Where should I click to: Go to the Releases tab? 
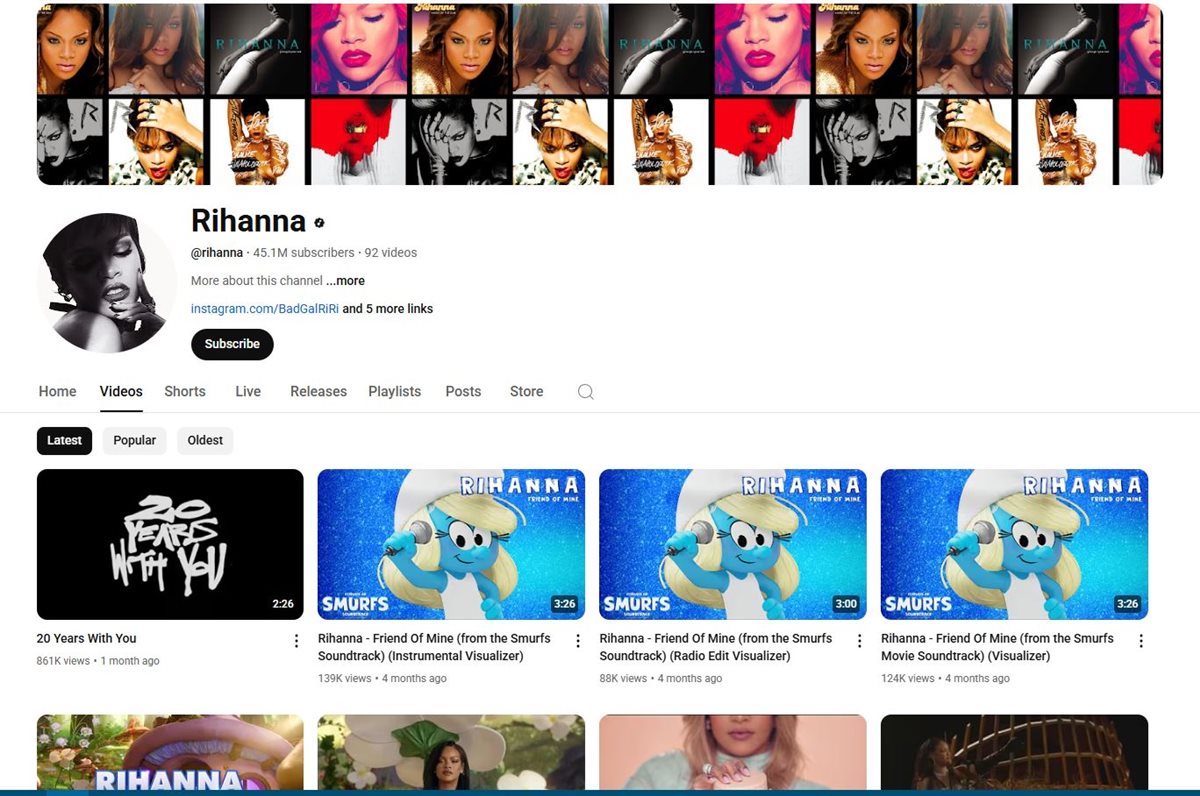[318, 392]
